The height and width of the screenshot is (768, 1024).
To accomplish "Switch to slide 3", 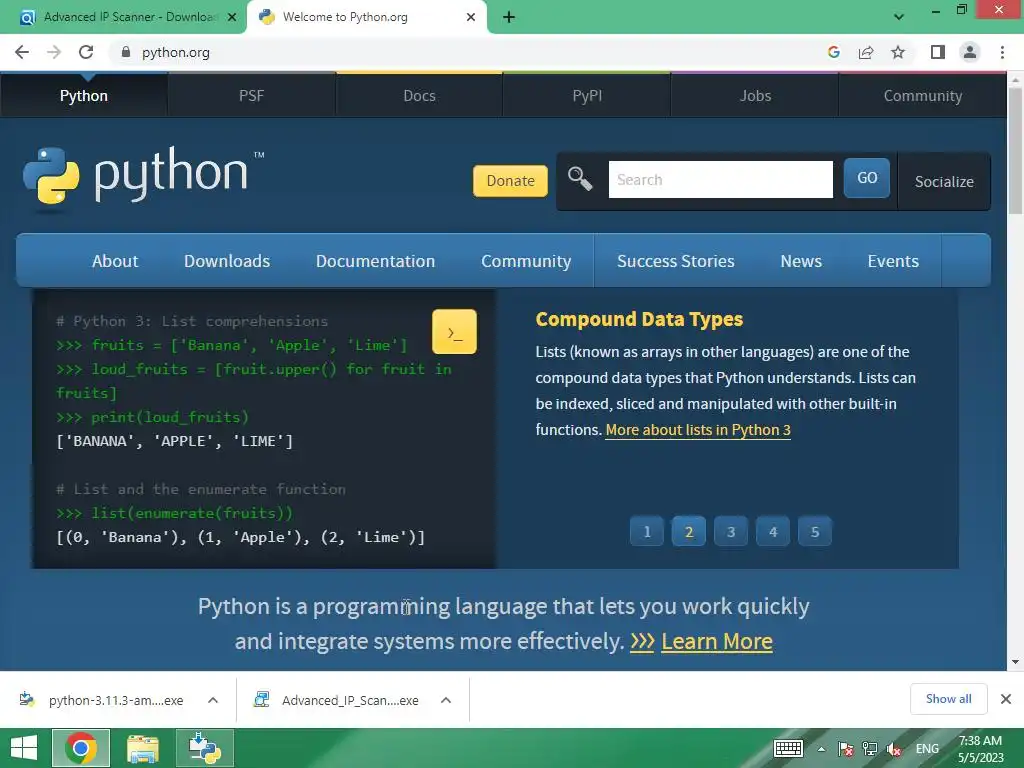I will (x=731, y=532).
